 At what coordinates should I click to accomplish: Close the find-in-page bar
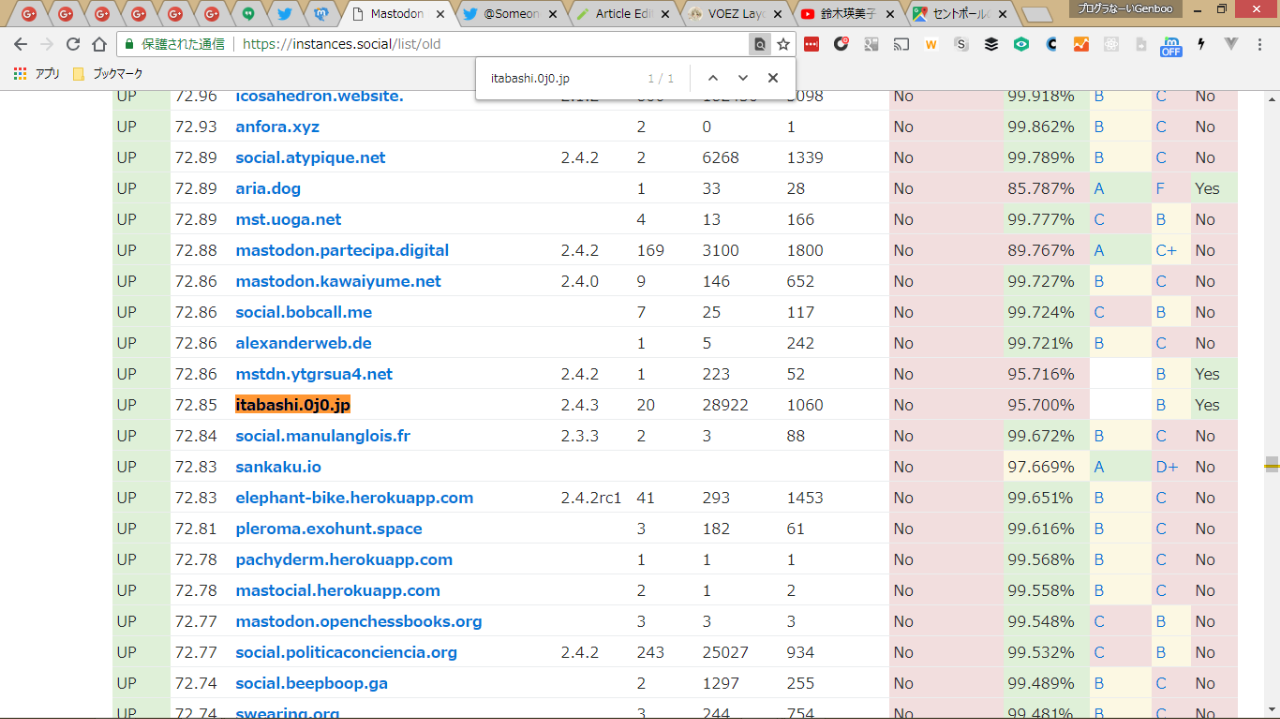pyautogui.click(x=772, y=78)
